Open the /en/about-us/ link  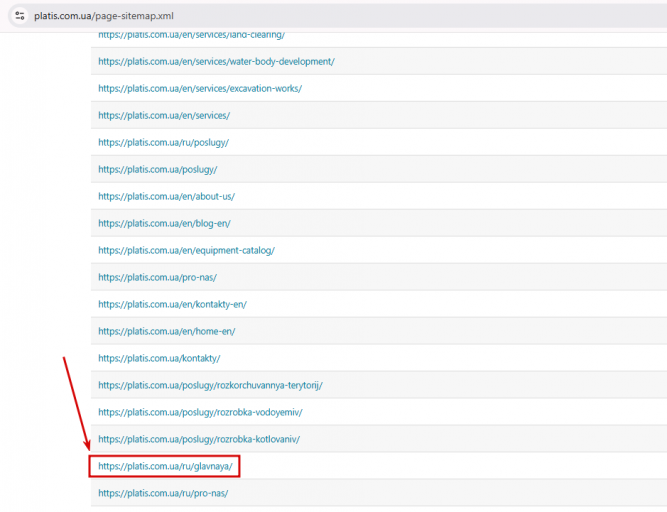[x=166, y=196]
